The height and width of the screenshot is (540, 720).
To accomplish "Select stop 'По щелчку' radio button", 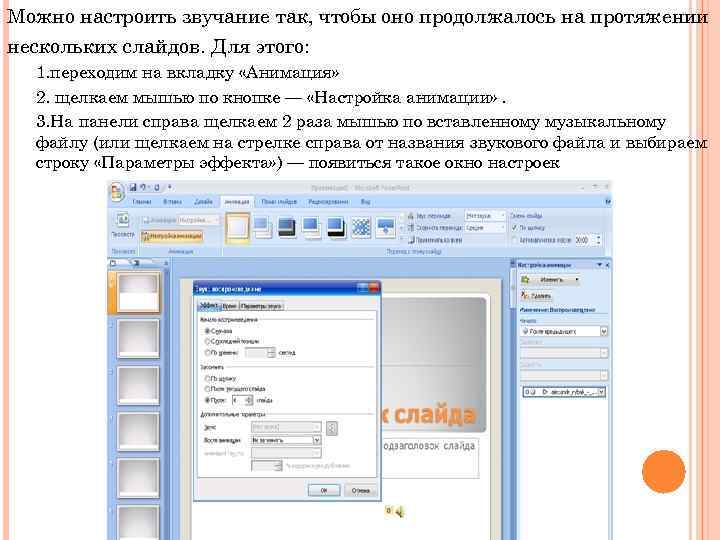I will pyautogui.click(x=207, y=378).
